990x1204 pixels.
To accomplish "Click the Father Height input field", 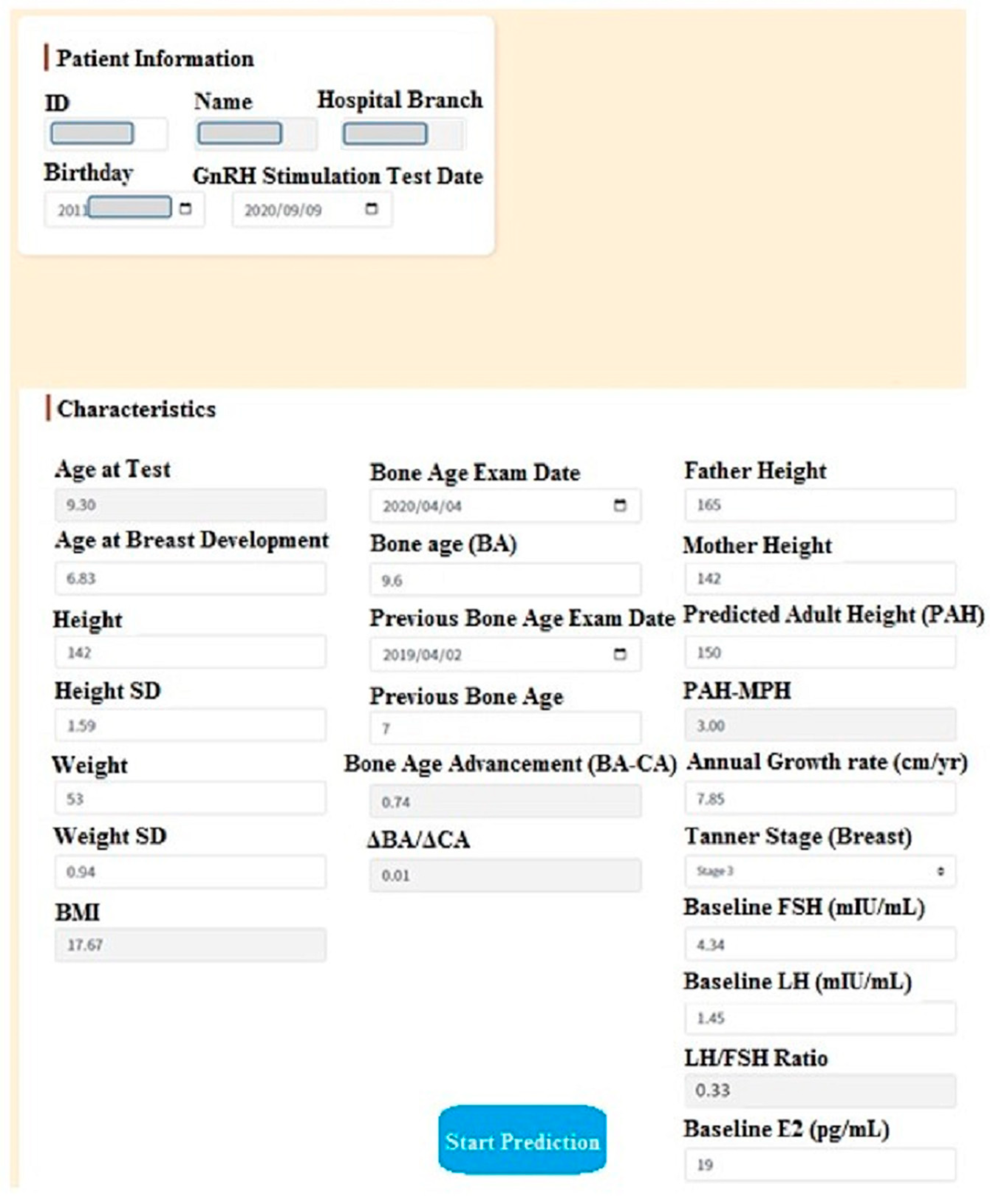I will pyautogui.click(x=819, y=504).
